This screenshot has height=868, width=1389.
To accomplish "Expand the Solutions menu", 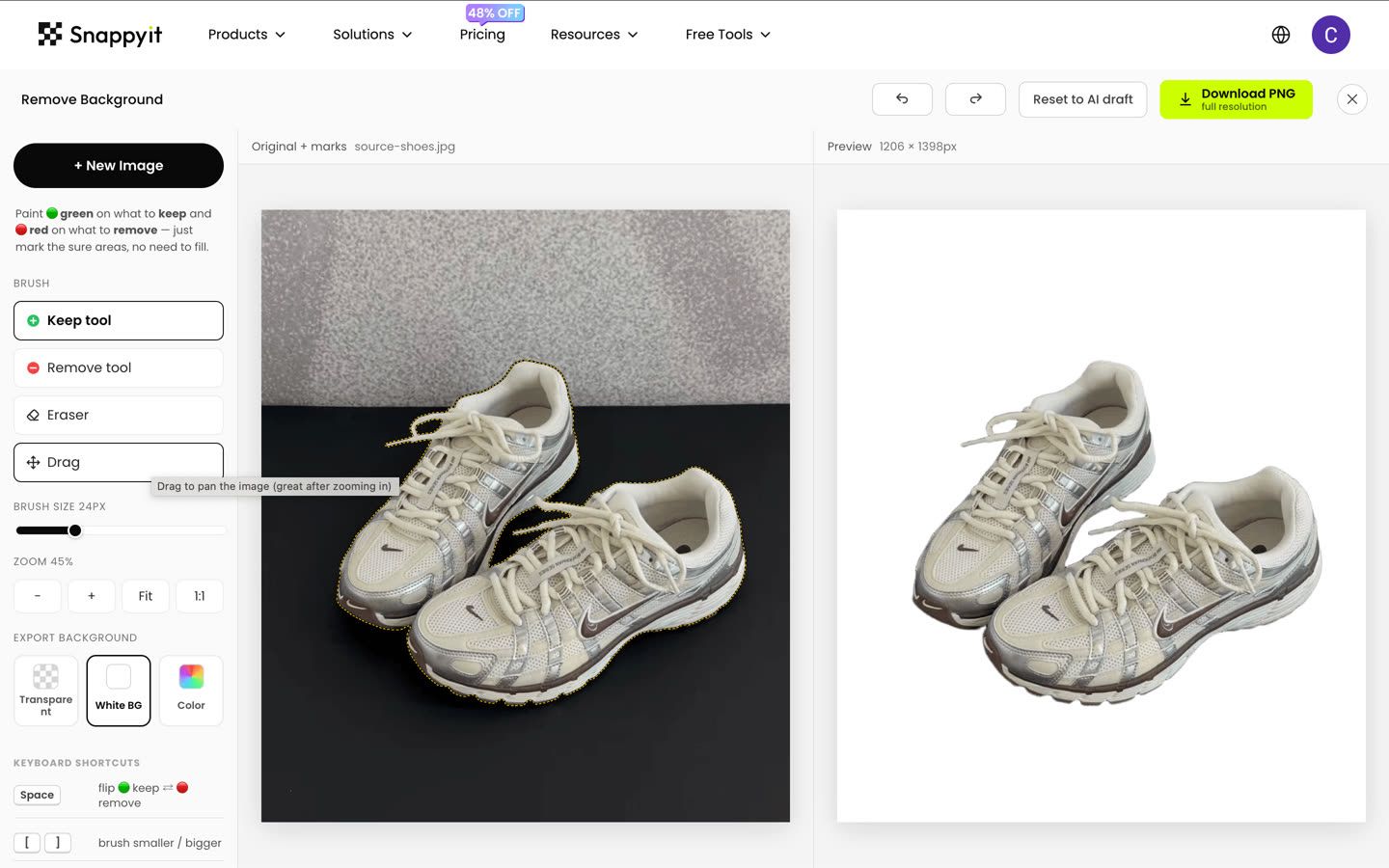I will tap(372, 35).
